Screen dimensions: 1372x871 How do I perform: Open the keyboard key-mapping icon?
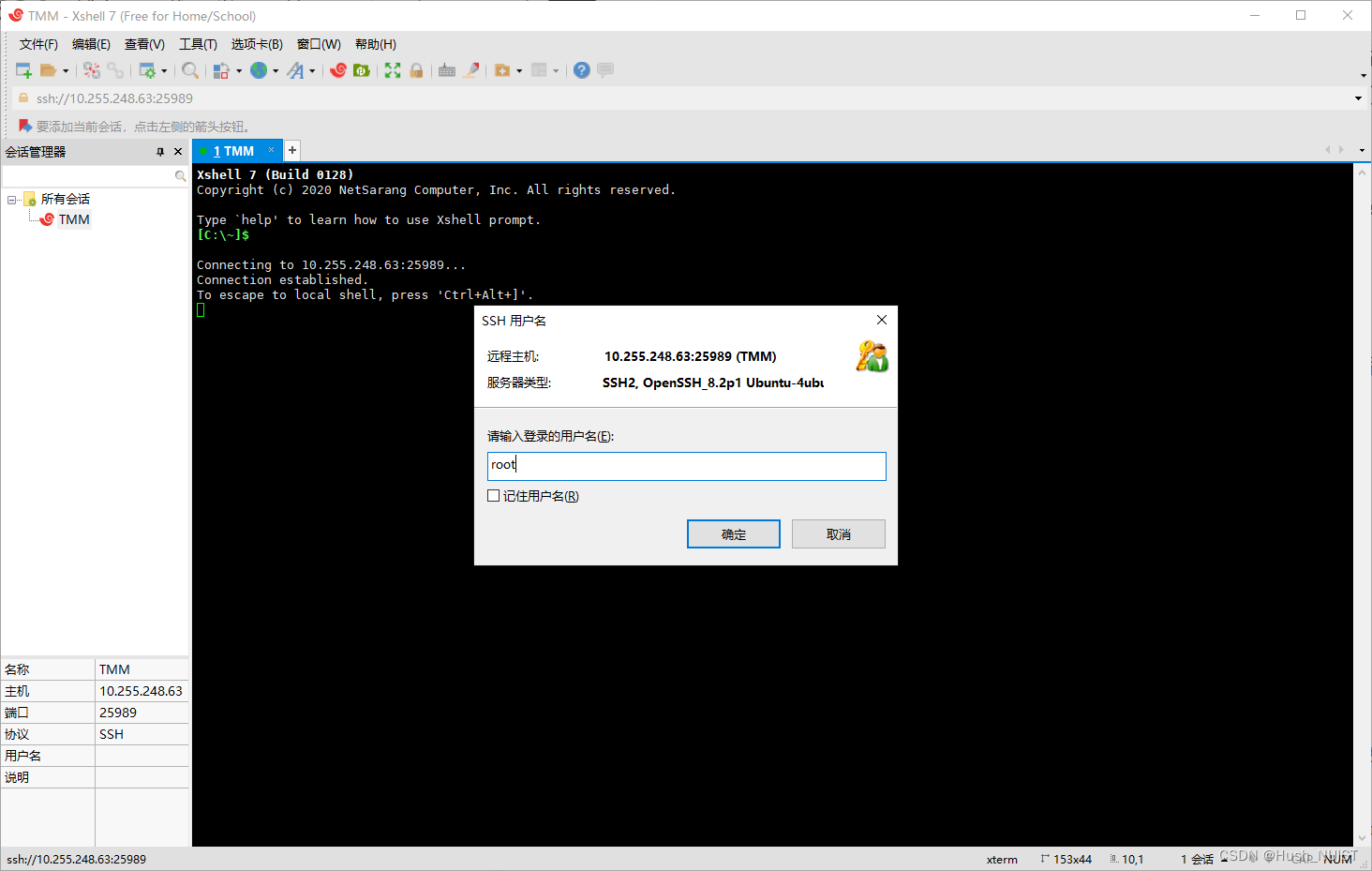447,70
